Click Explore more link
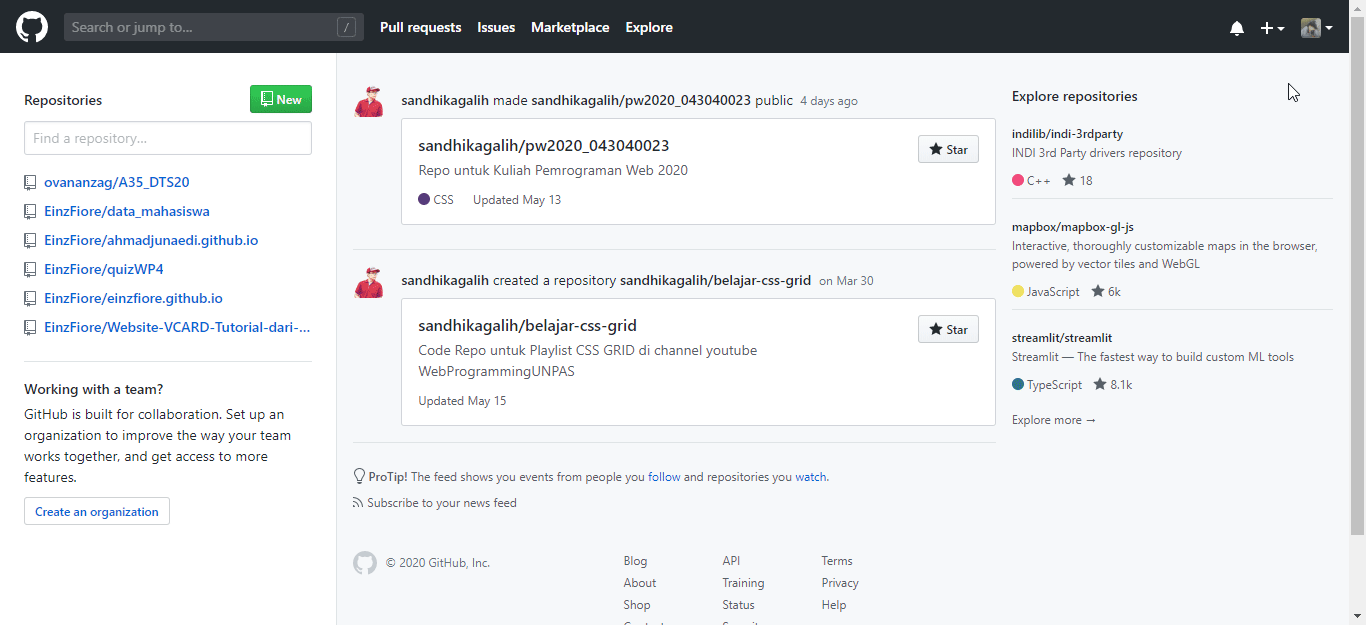 [1054, 420]
